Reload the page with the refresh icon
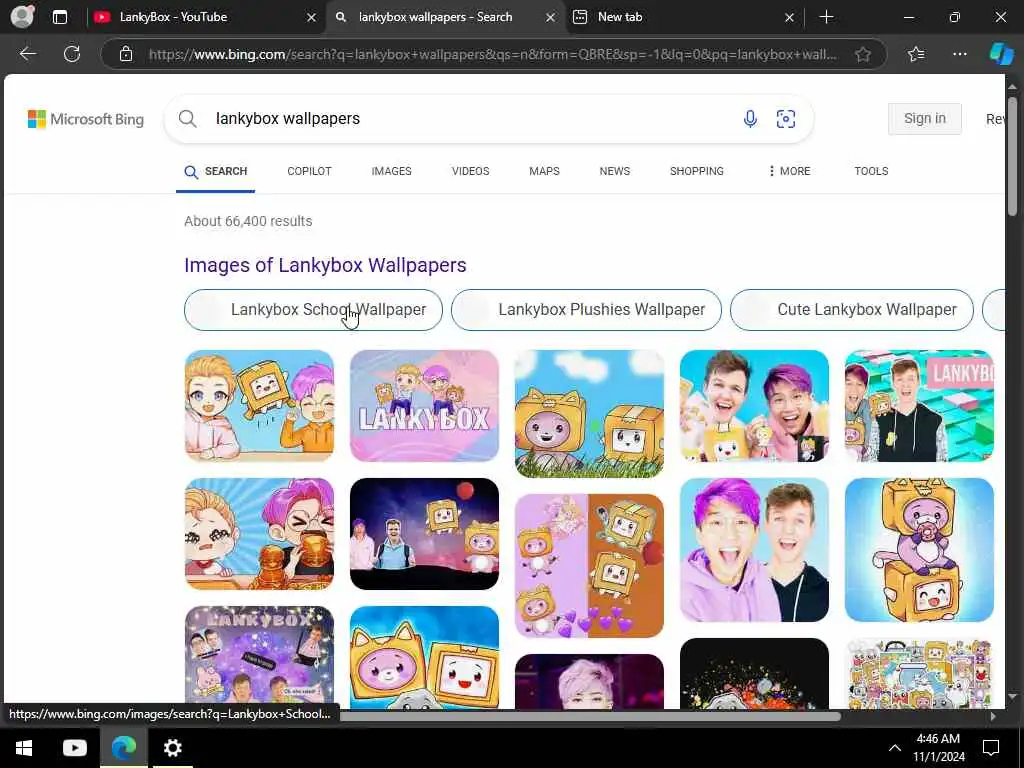Screen dimensions: 1024x768 point(72,54)
